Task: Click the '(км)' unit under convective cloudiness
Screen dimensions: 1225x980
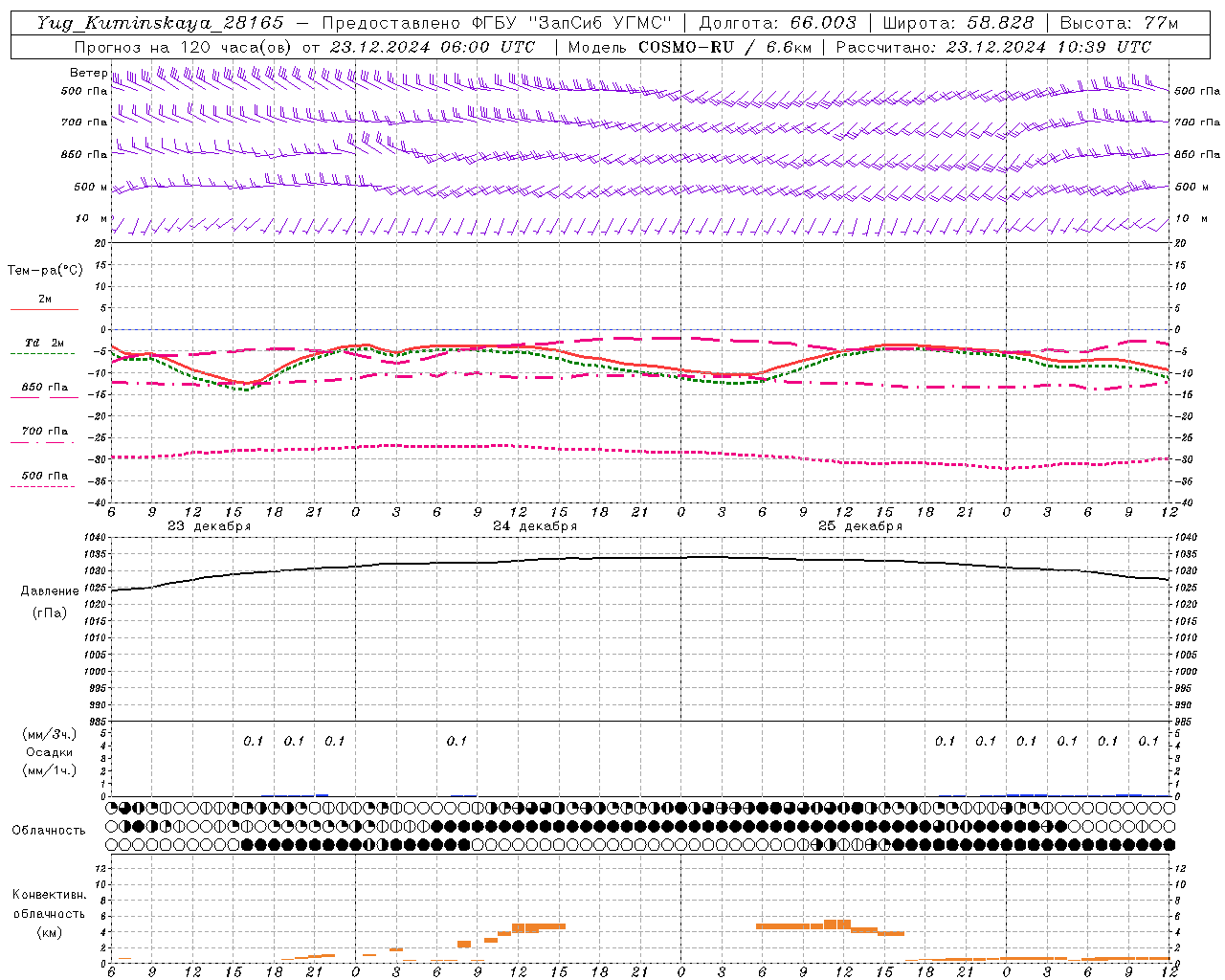Action: pyautogui.click(x=50, y=932)
